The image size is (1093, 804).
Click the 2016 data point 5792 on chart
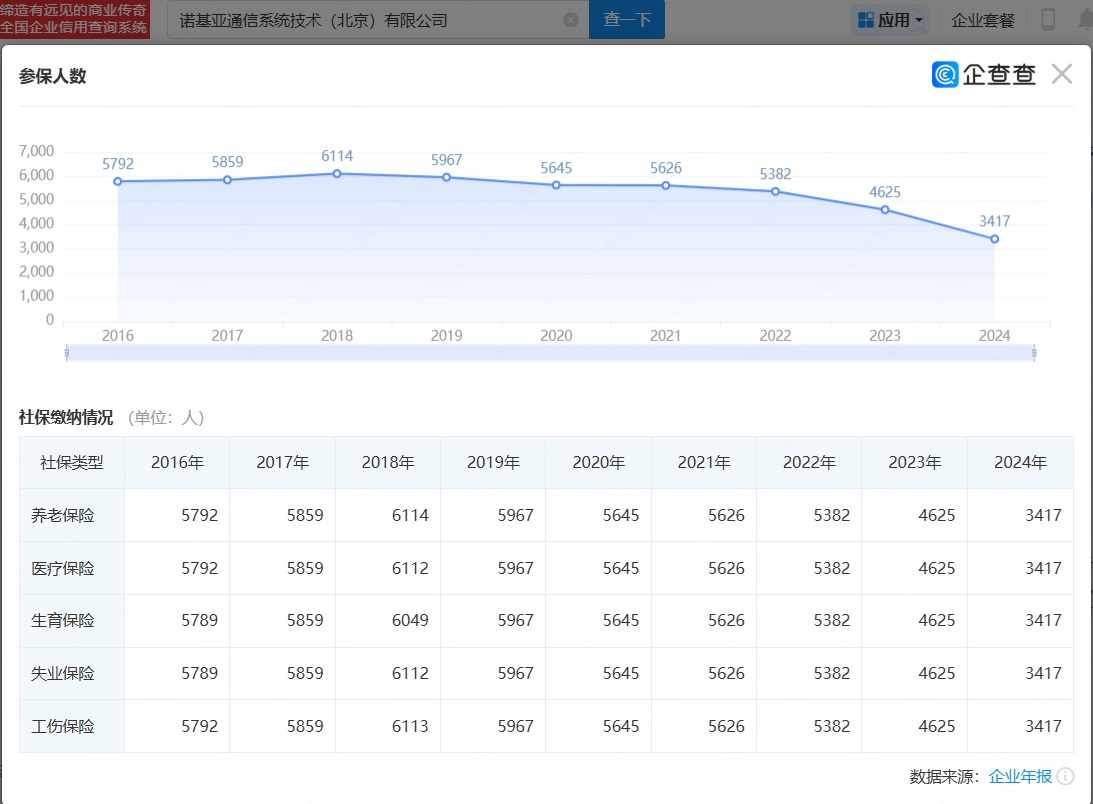pos(118,181)
